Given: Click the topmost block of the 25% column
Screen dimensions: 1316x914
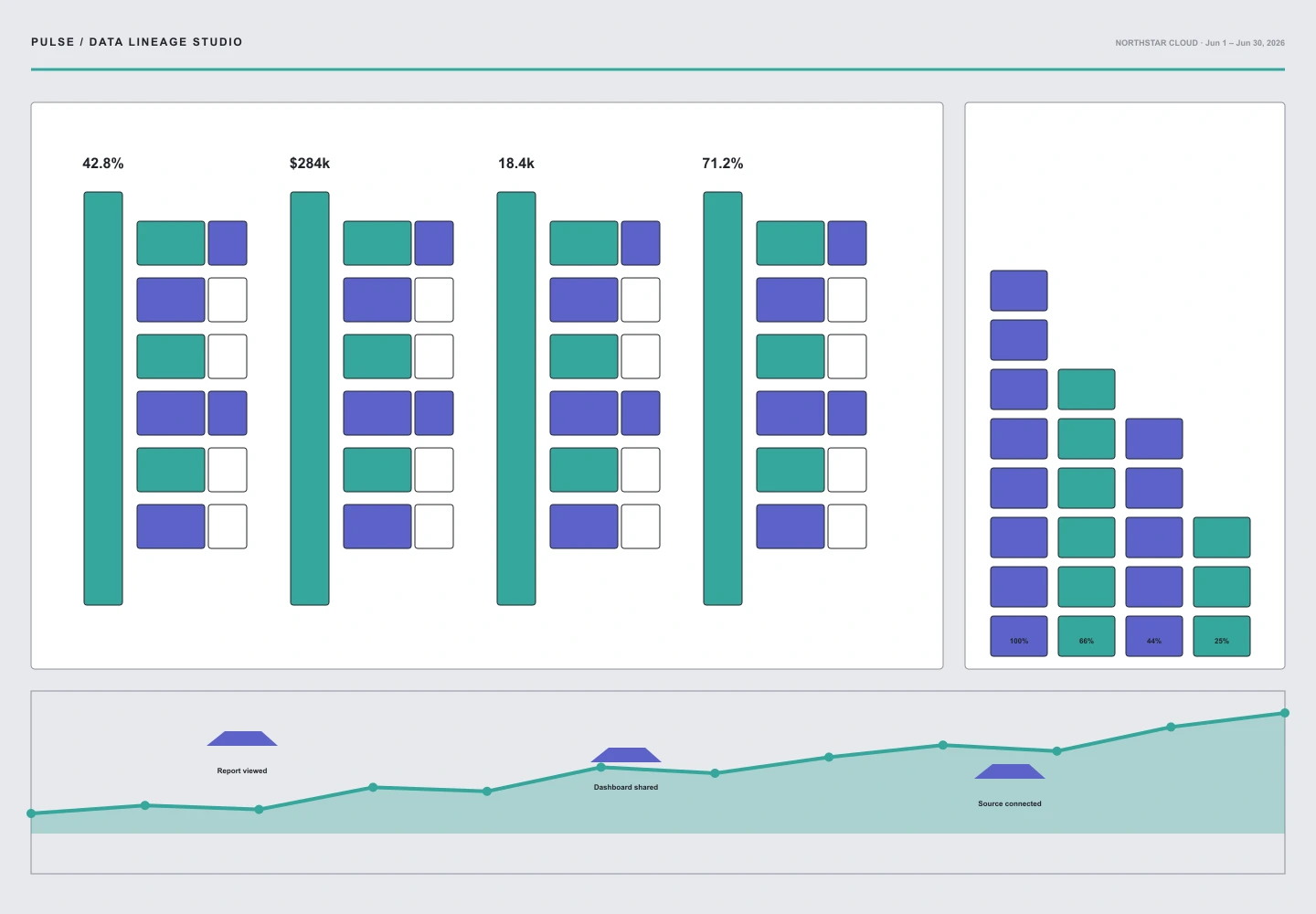Looking at the screenshot, I should click(1222, 537).
